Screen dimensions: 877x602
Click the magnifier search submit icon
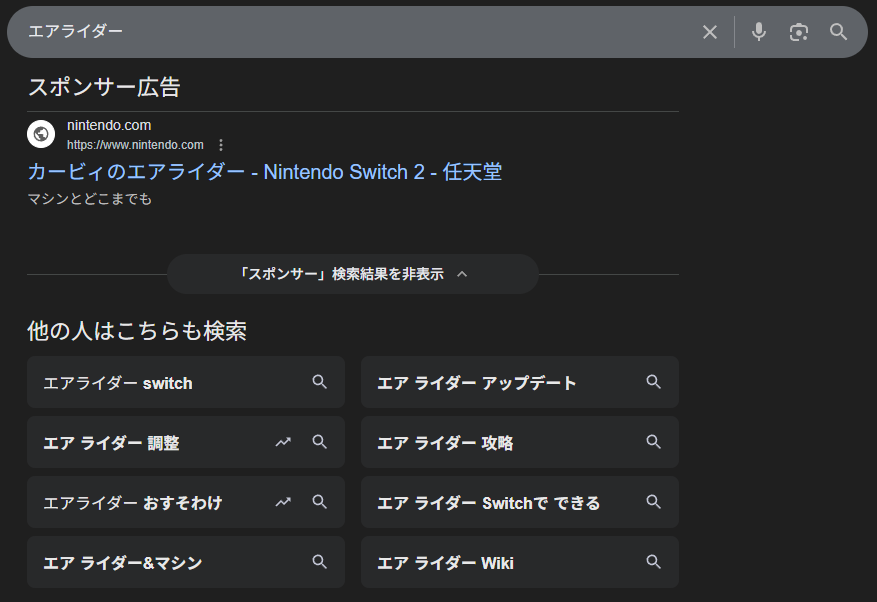coord(839,32)
